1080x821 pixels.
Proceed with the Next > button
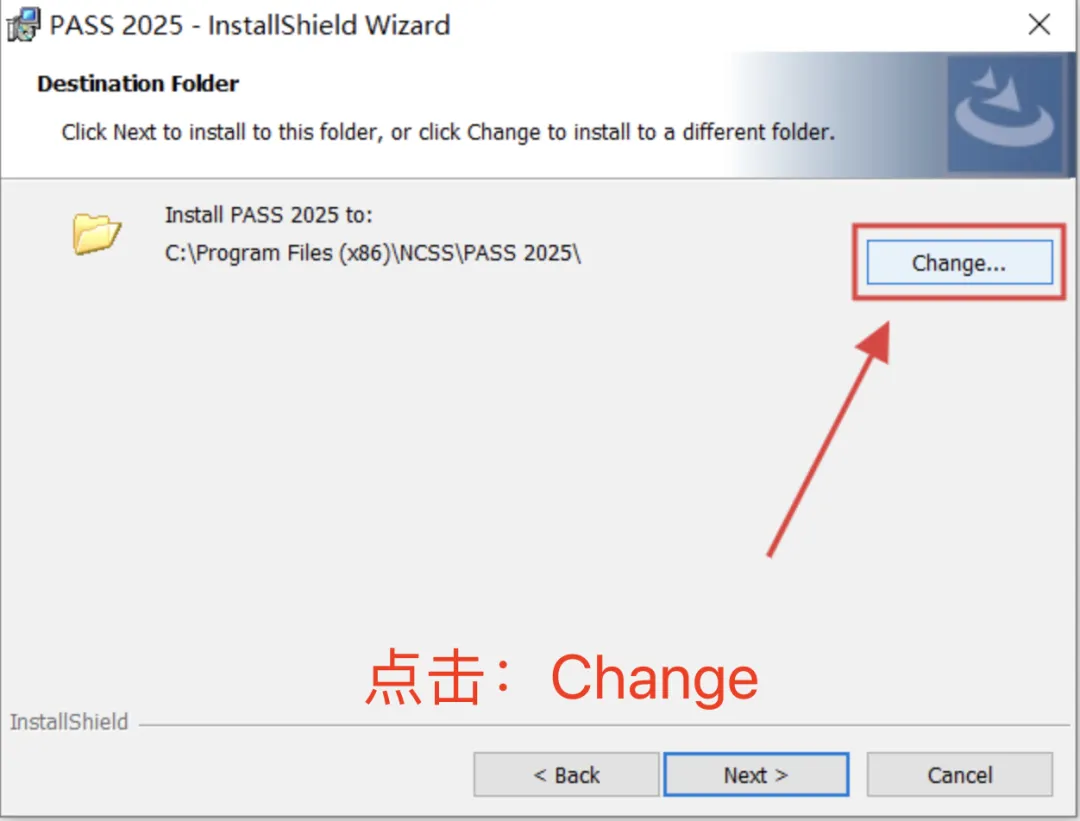(756, 775)
